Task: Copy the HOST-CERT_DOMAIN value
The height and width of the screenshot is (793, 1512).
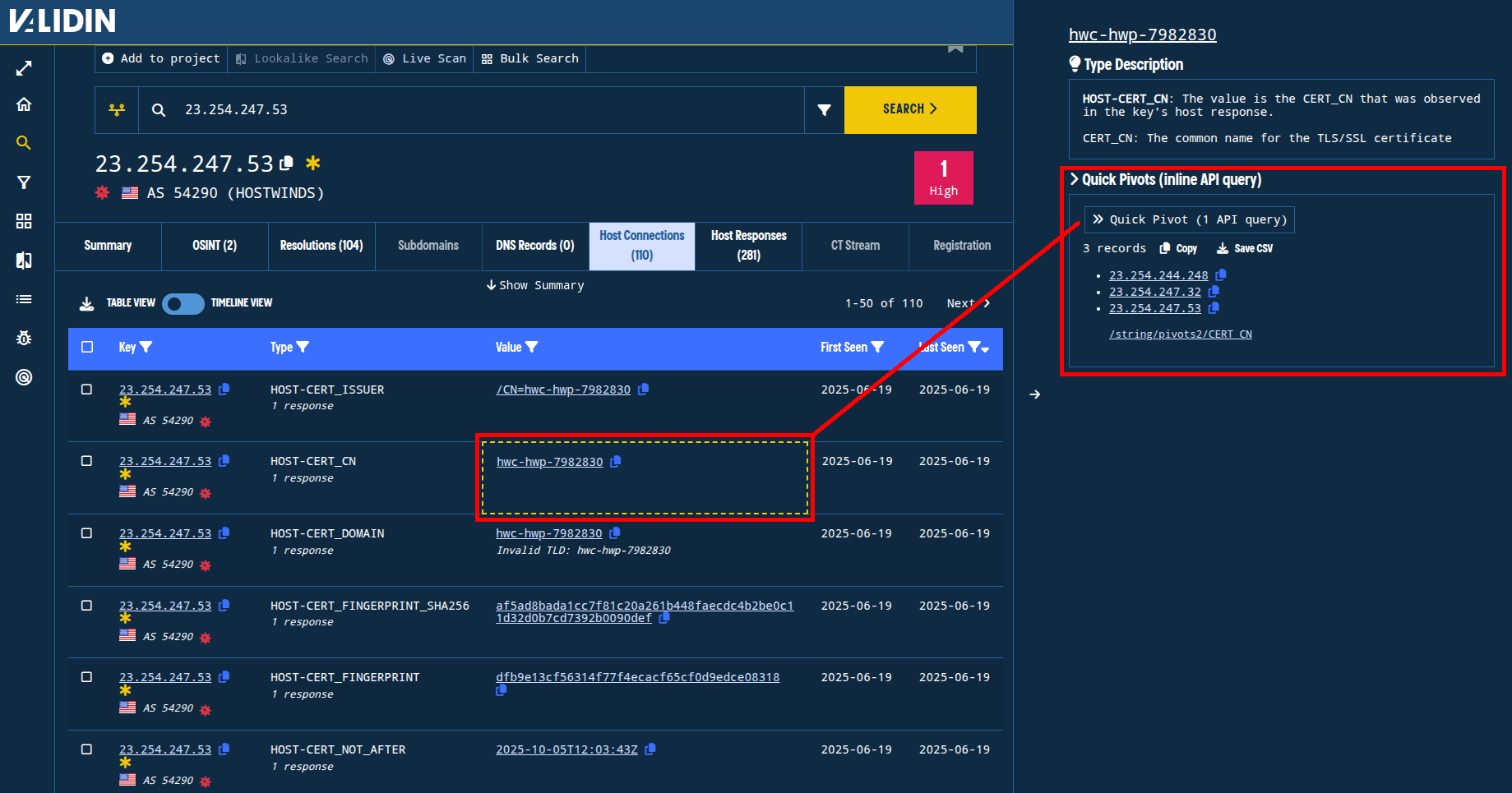Action: pyautogui.click(x=614, y=533)
